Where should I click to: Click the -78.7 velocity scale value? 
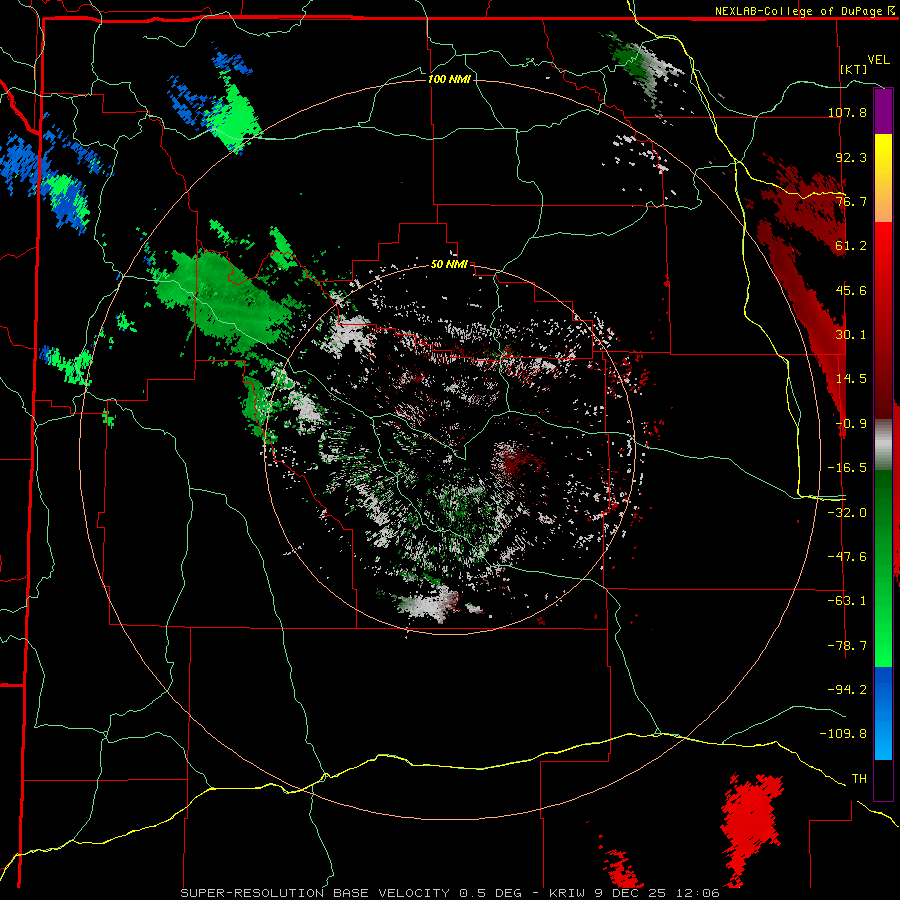point(847,646)
